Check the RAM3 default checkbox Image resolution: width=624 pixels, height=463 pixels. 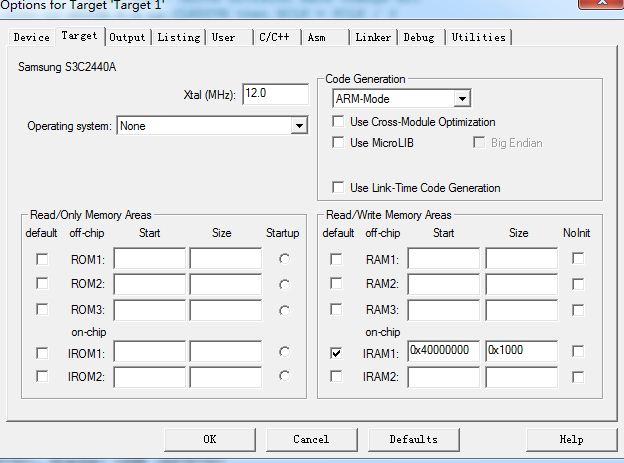pyautogui.click(x=336, y=309)
